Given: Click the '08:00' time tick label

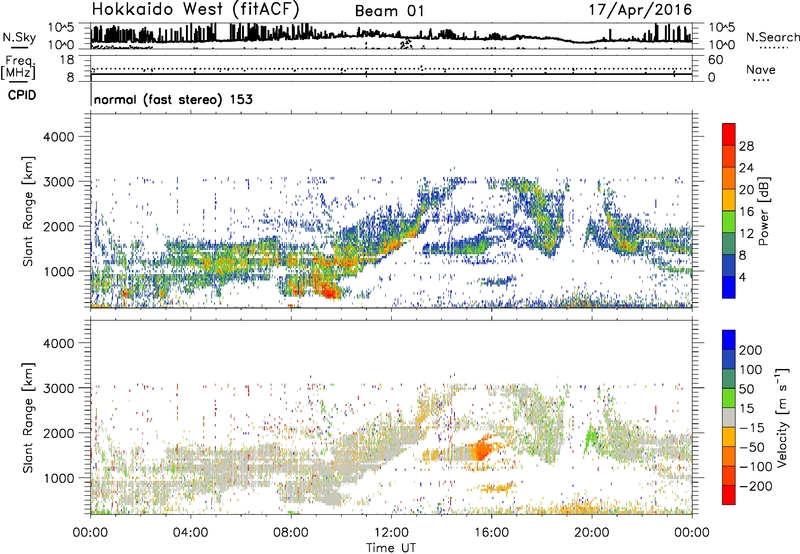Looking at the screenshot, I should pos(291,533).
